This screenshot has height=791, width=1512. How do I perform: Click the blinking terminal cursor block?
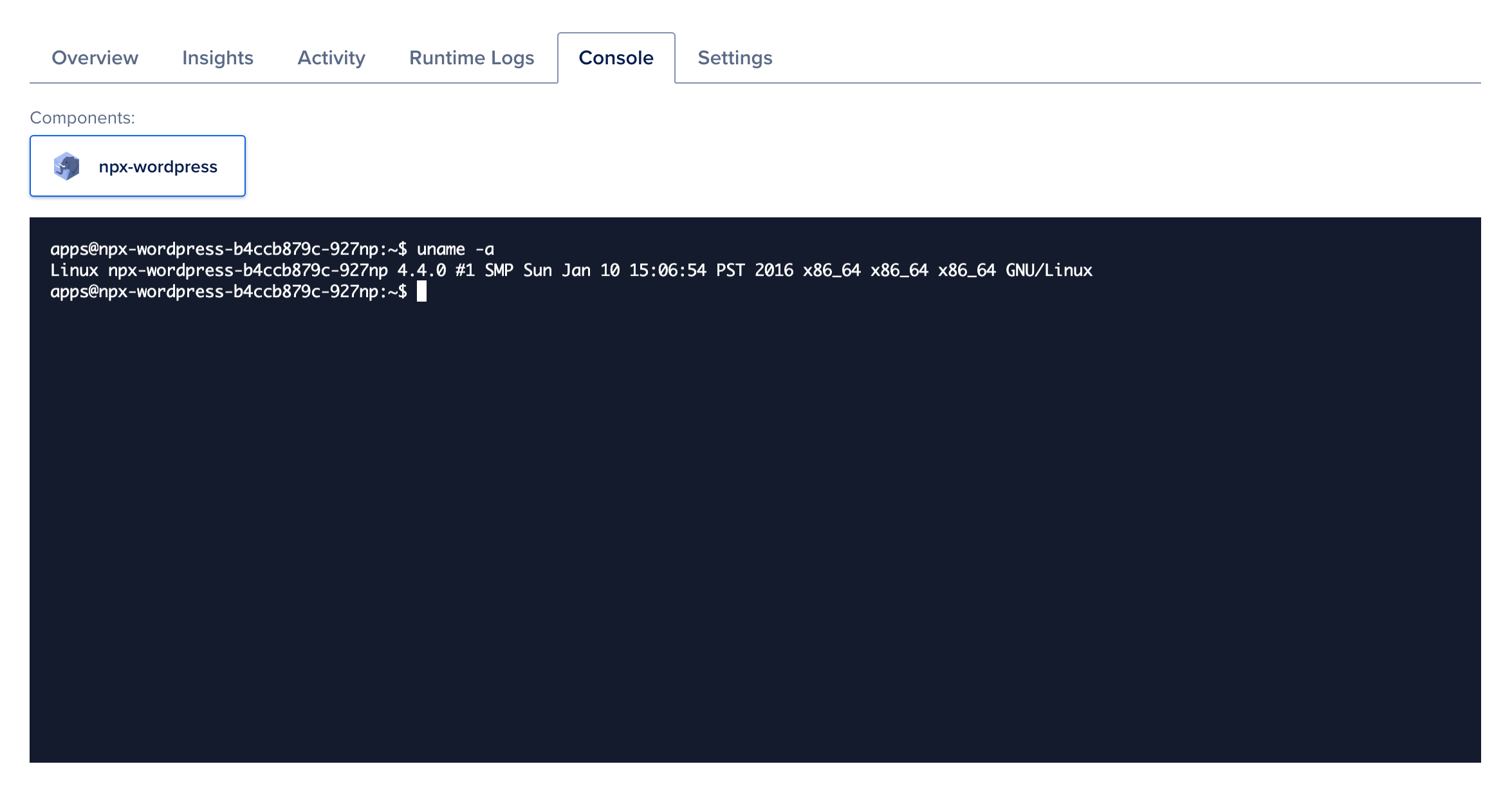tap(421, 291)
